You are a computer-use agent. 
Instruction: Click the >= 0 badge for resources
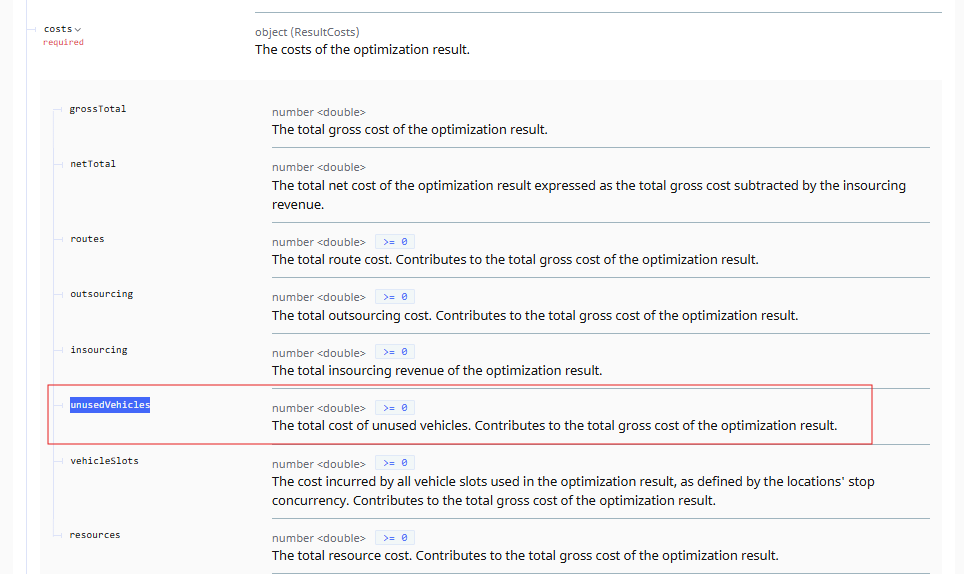tap(394, 538)
